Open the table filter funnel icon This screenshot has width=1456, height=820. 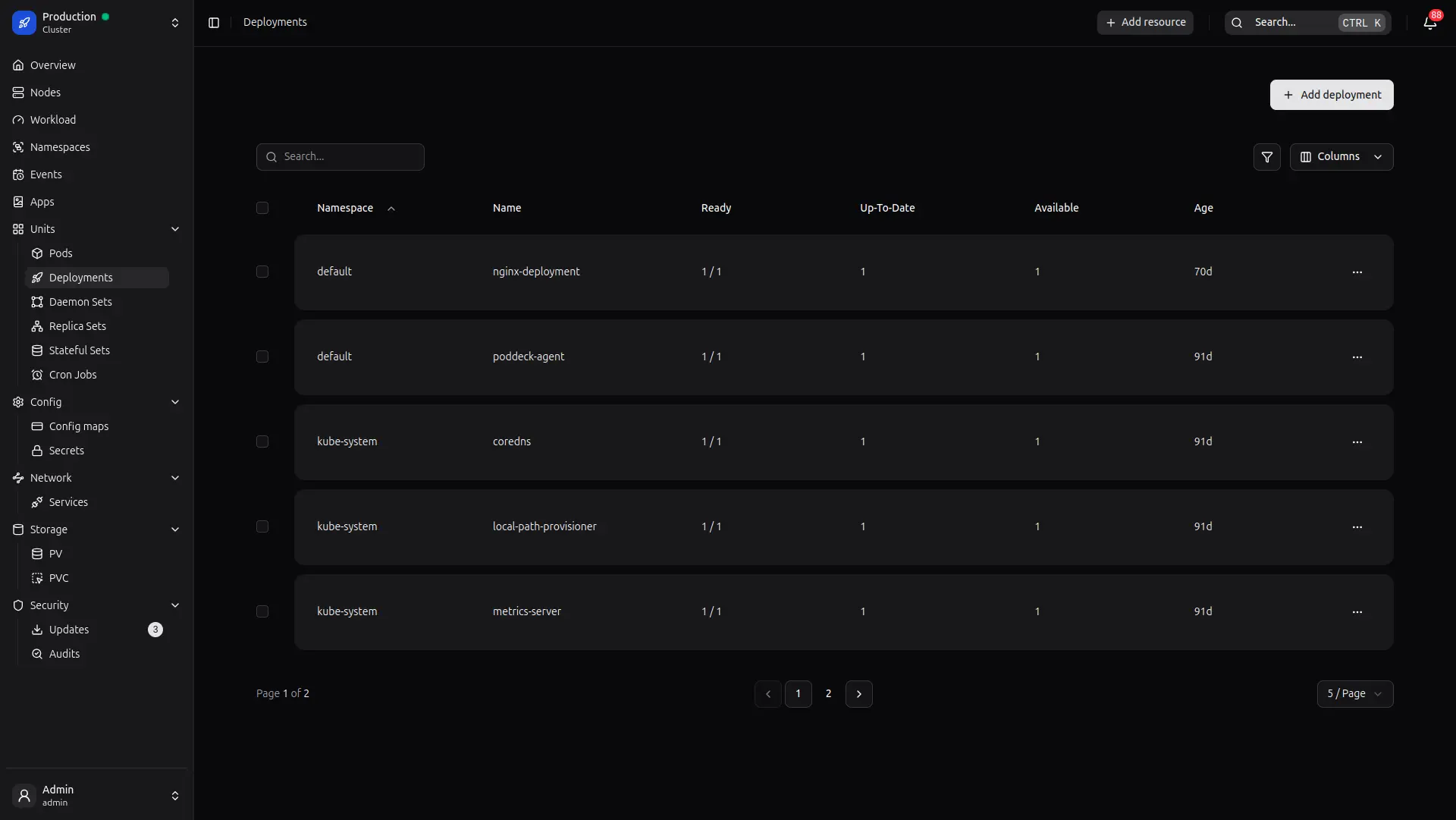pos(1266,157)
